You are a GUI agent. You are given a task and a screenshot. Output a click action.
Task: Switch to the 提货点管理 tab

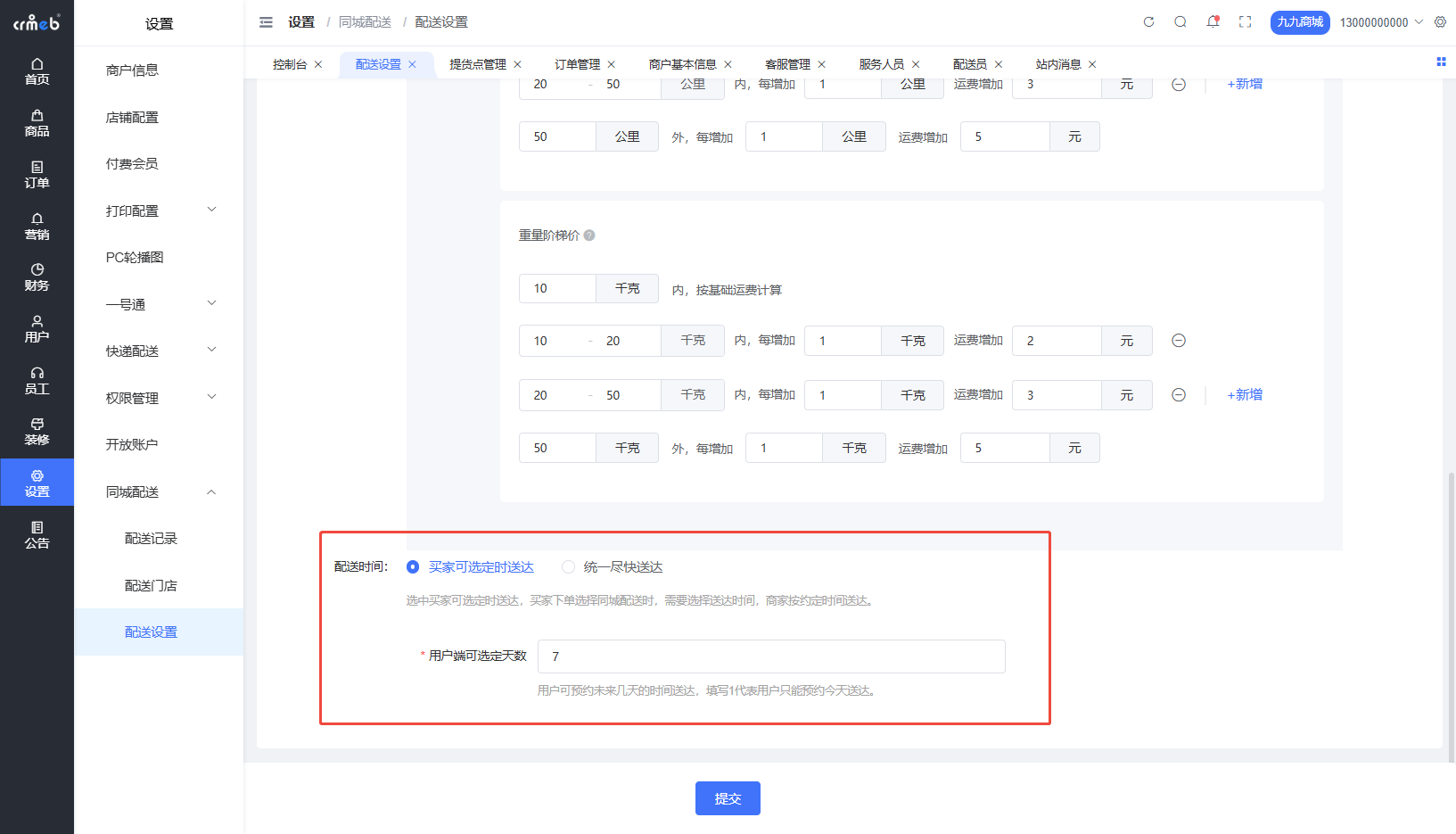[477, 64]
